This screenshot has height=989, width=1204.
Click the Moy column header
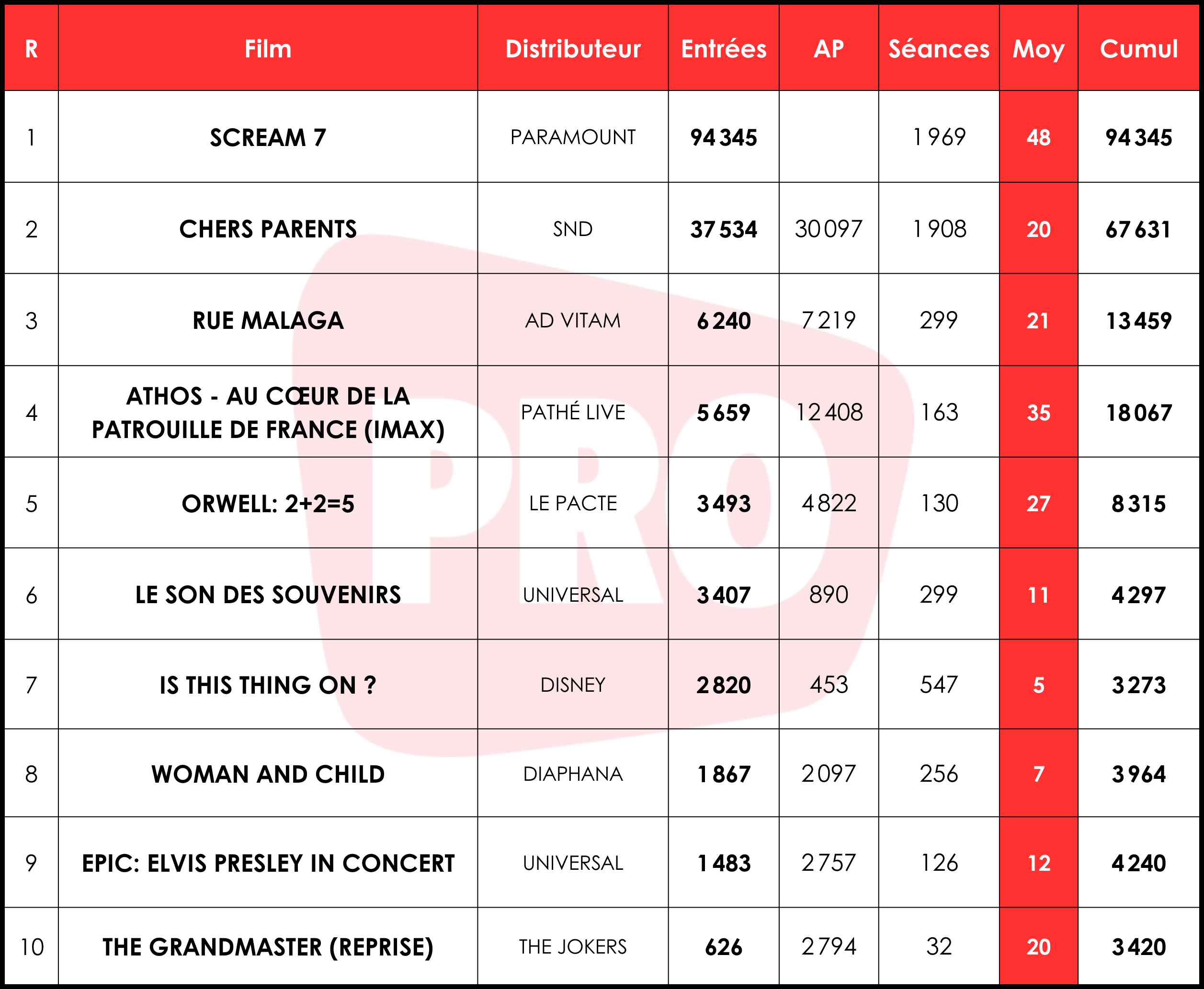1038,49
